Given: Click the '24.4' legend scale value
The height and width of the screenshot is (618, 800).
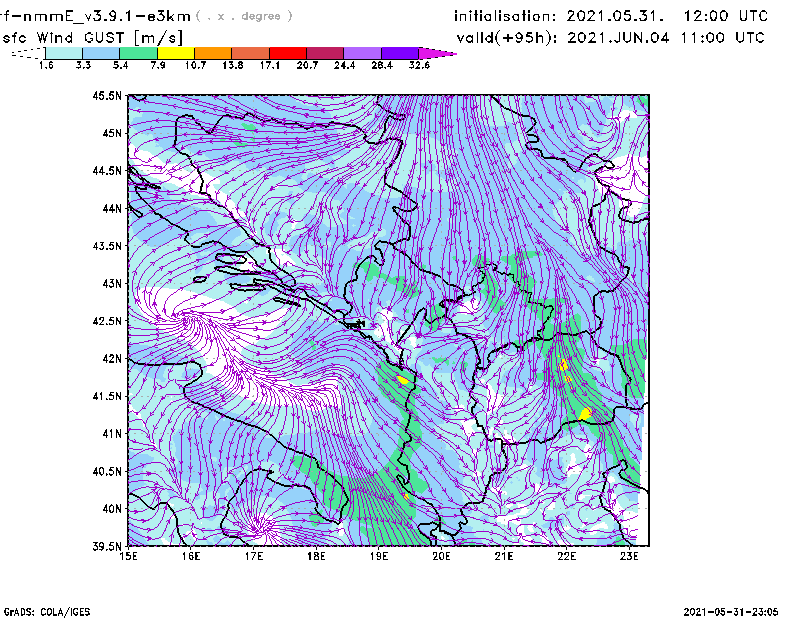Looking at the screenshot, I should pos(344,65).
